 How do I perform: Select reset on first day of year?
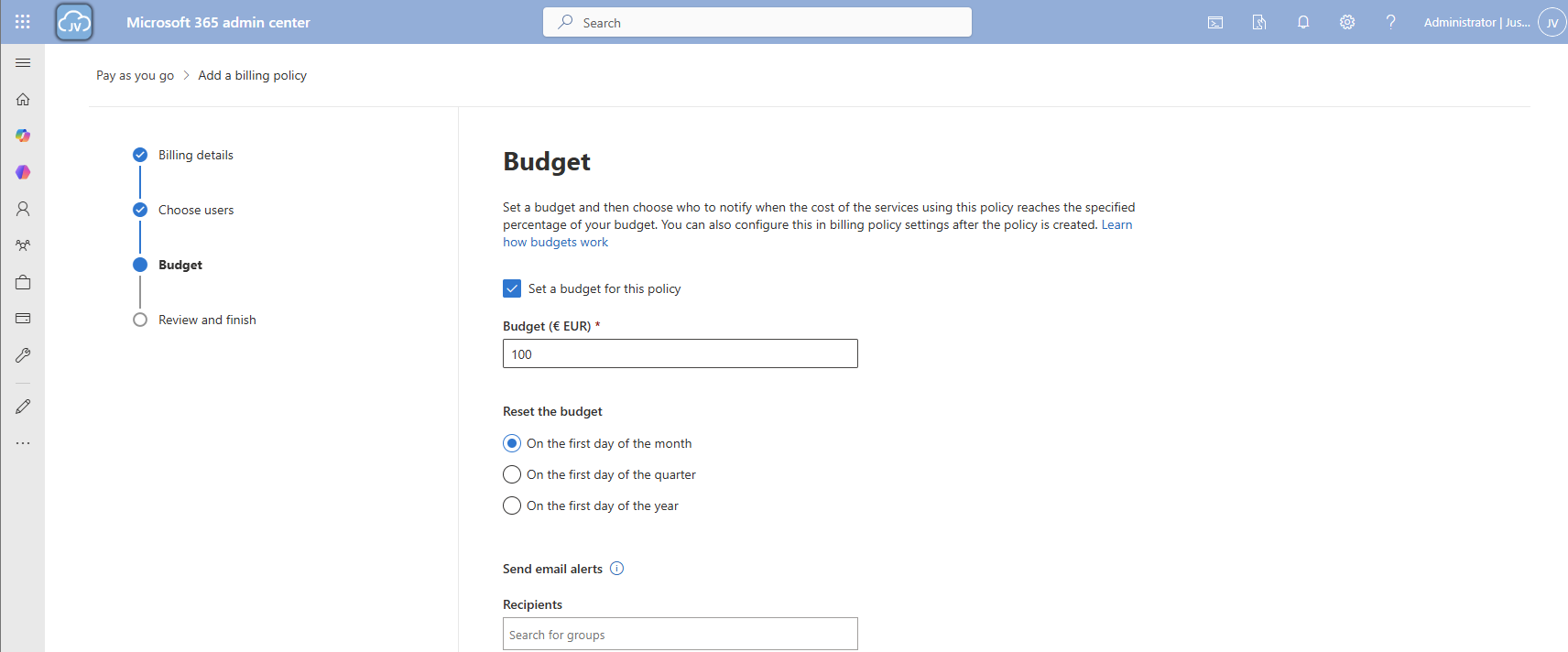click(x=512, y=505)
